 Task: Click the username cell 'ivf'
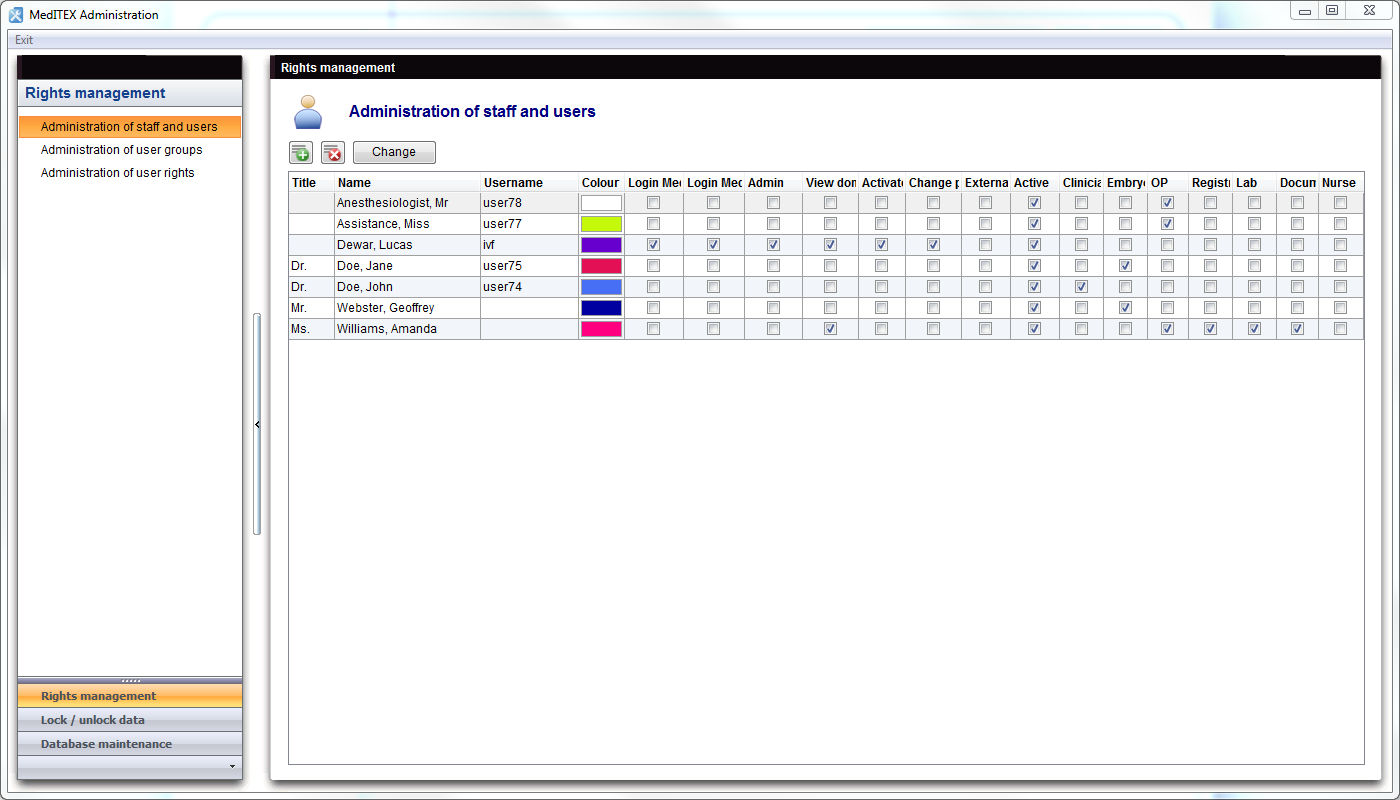529,245
